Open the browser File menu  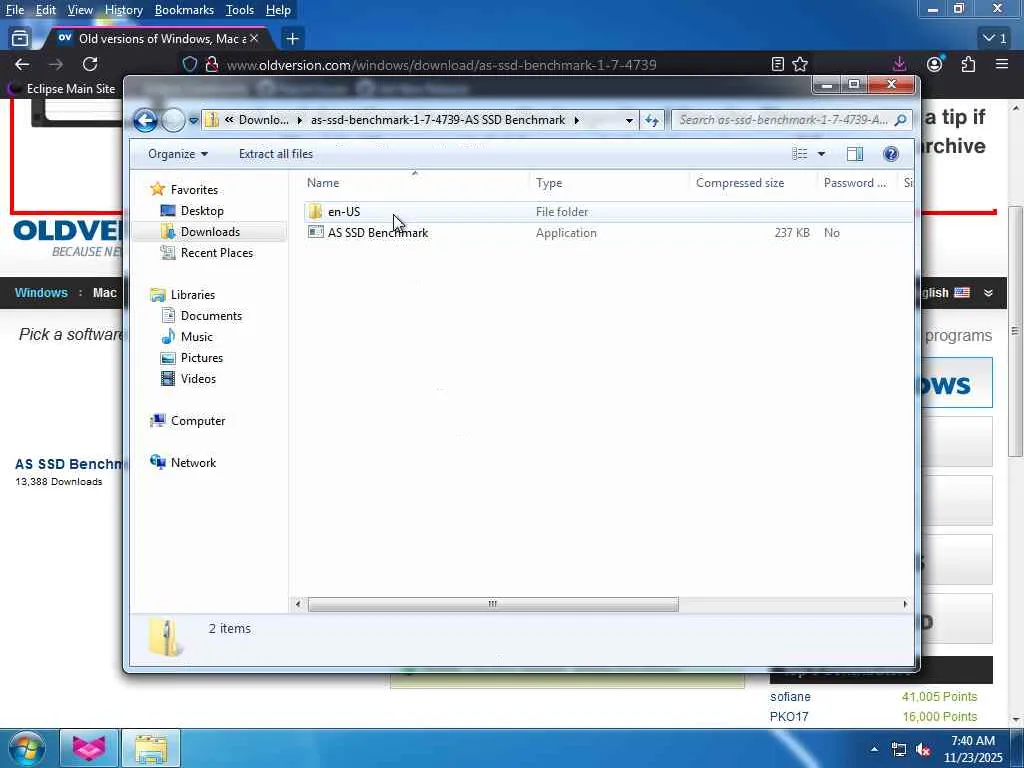tap(14, 10)
